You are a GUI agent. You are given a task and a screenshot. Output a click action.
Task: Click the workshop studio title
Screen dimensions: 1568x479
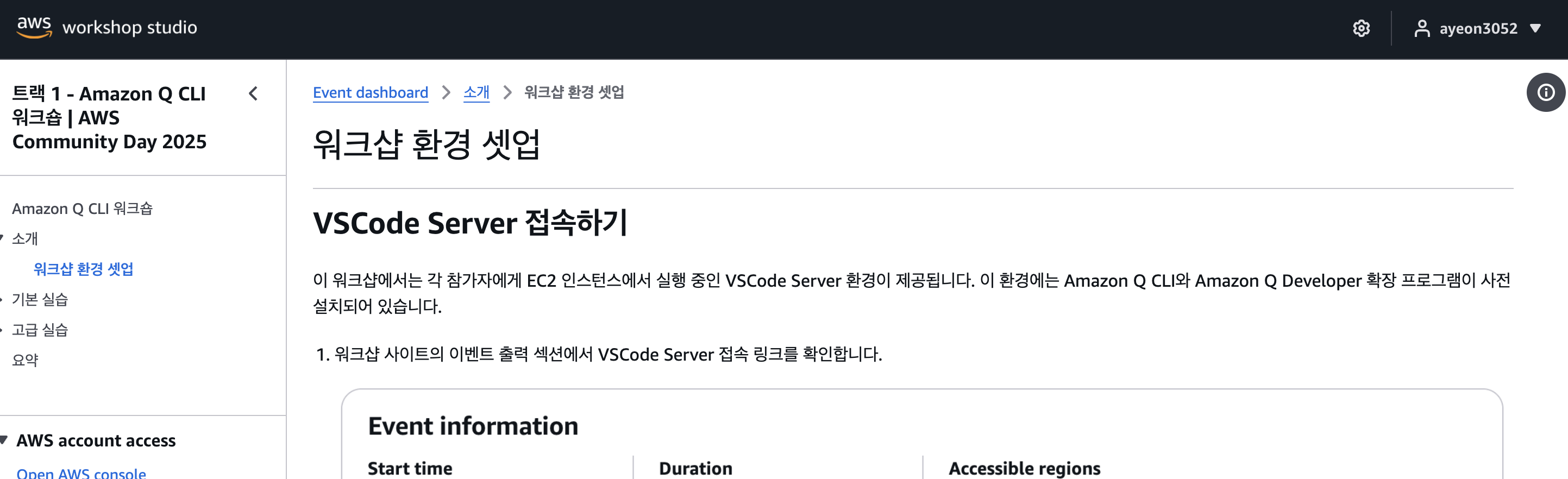click(x=130, y=27)
